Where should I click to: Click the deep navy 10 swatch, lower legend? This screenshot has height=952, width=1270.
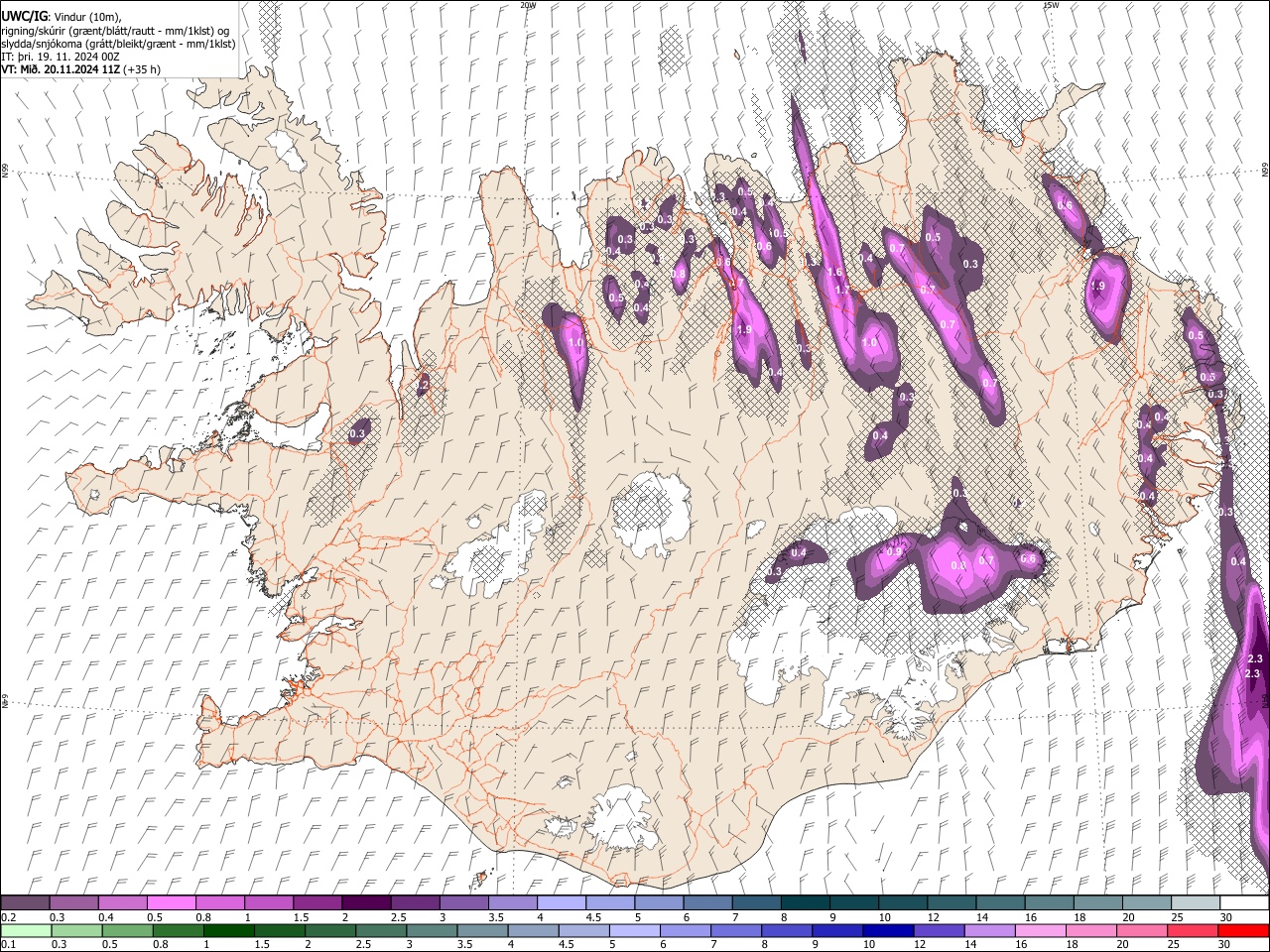888,931
